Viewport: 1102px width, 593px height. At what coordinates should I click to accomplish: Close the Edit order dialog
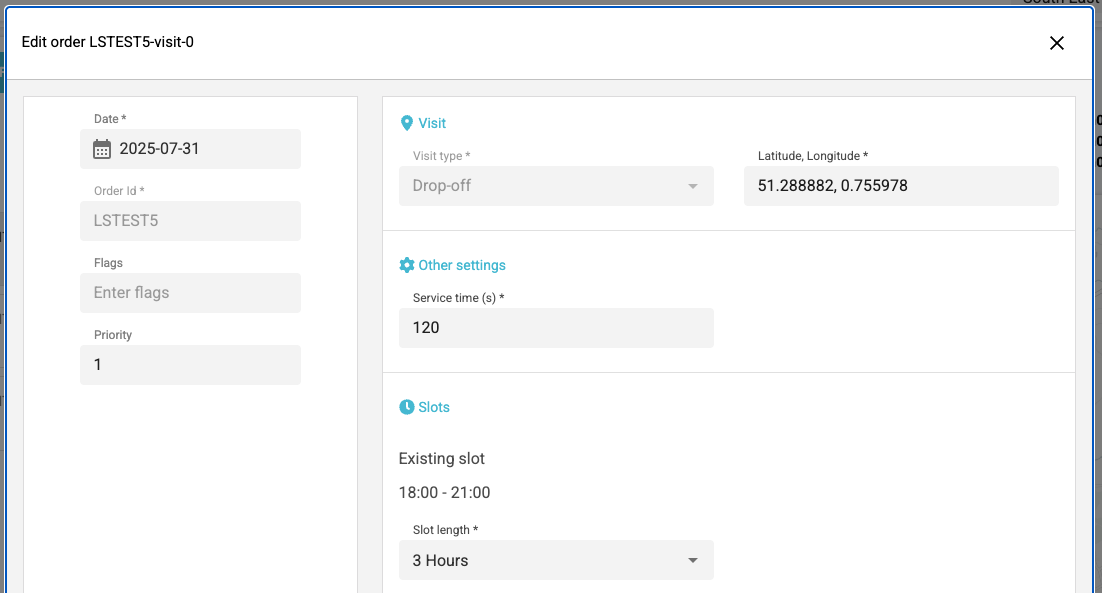1056,43
